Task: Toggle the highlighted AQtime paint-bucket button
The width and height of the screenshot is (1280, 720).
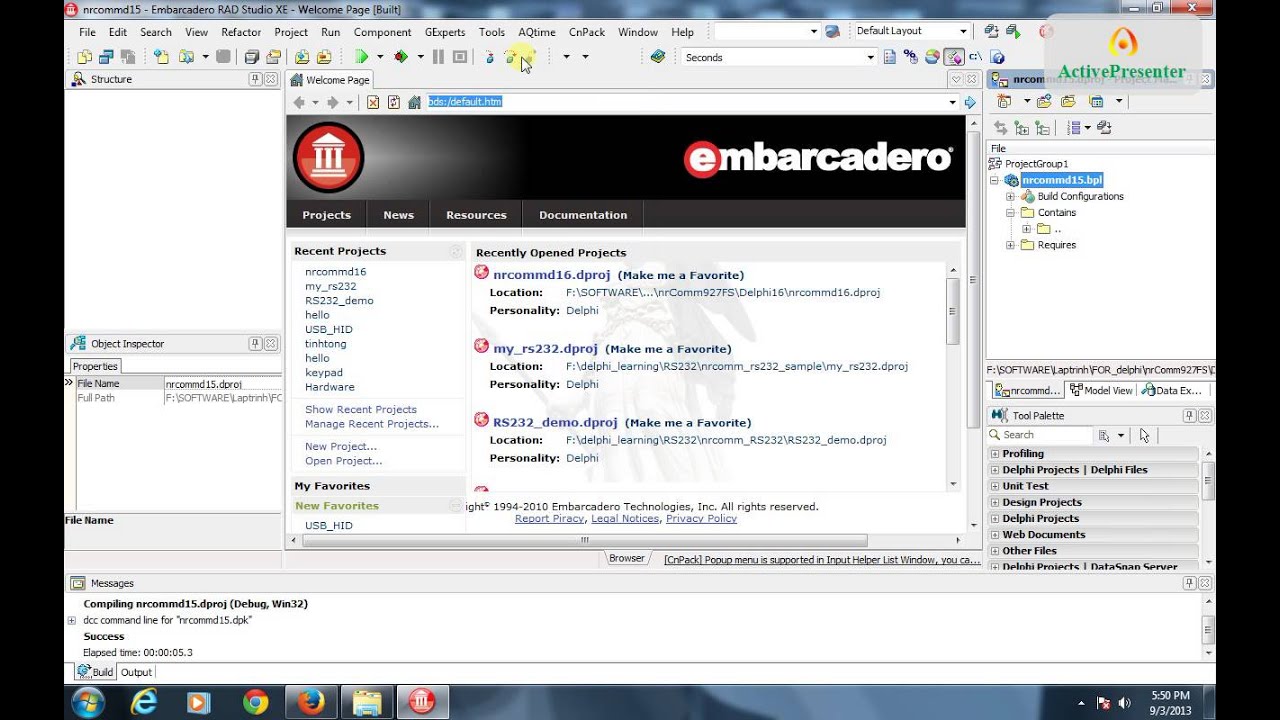Action: tap(953, 57)
